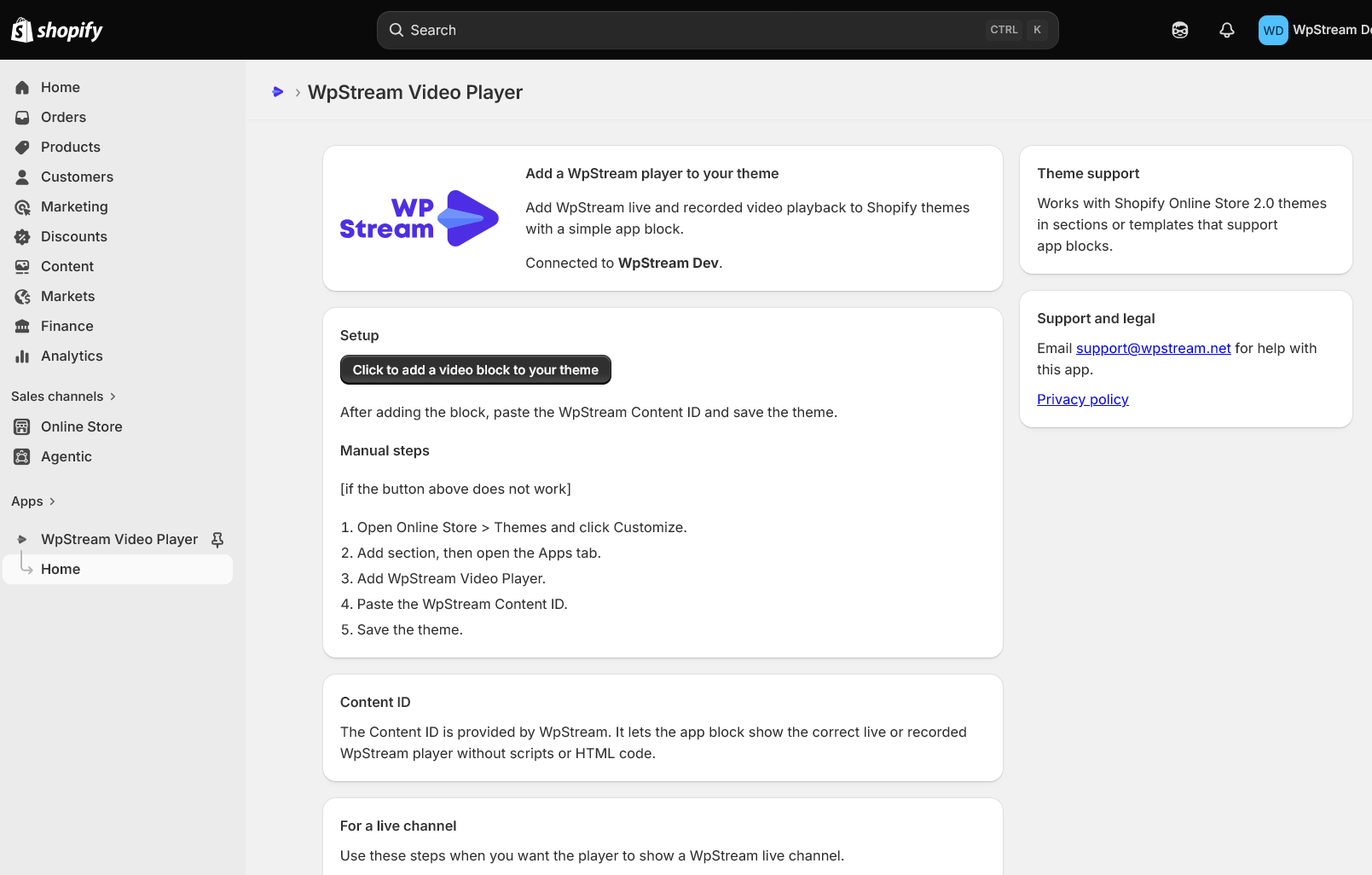This screenshot has height=875, width=1372.
Task: Click the Products tag icon
Action: click(x=22, y=147)
